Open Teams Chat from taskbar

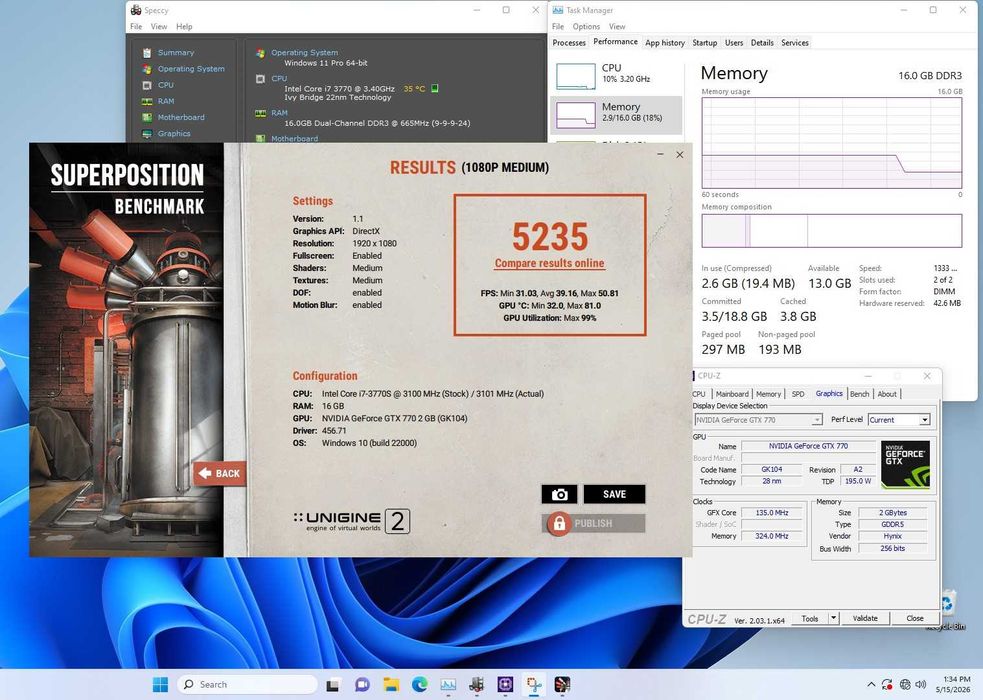point(362,685)
